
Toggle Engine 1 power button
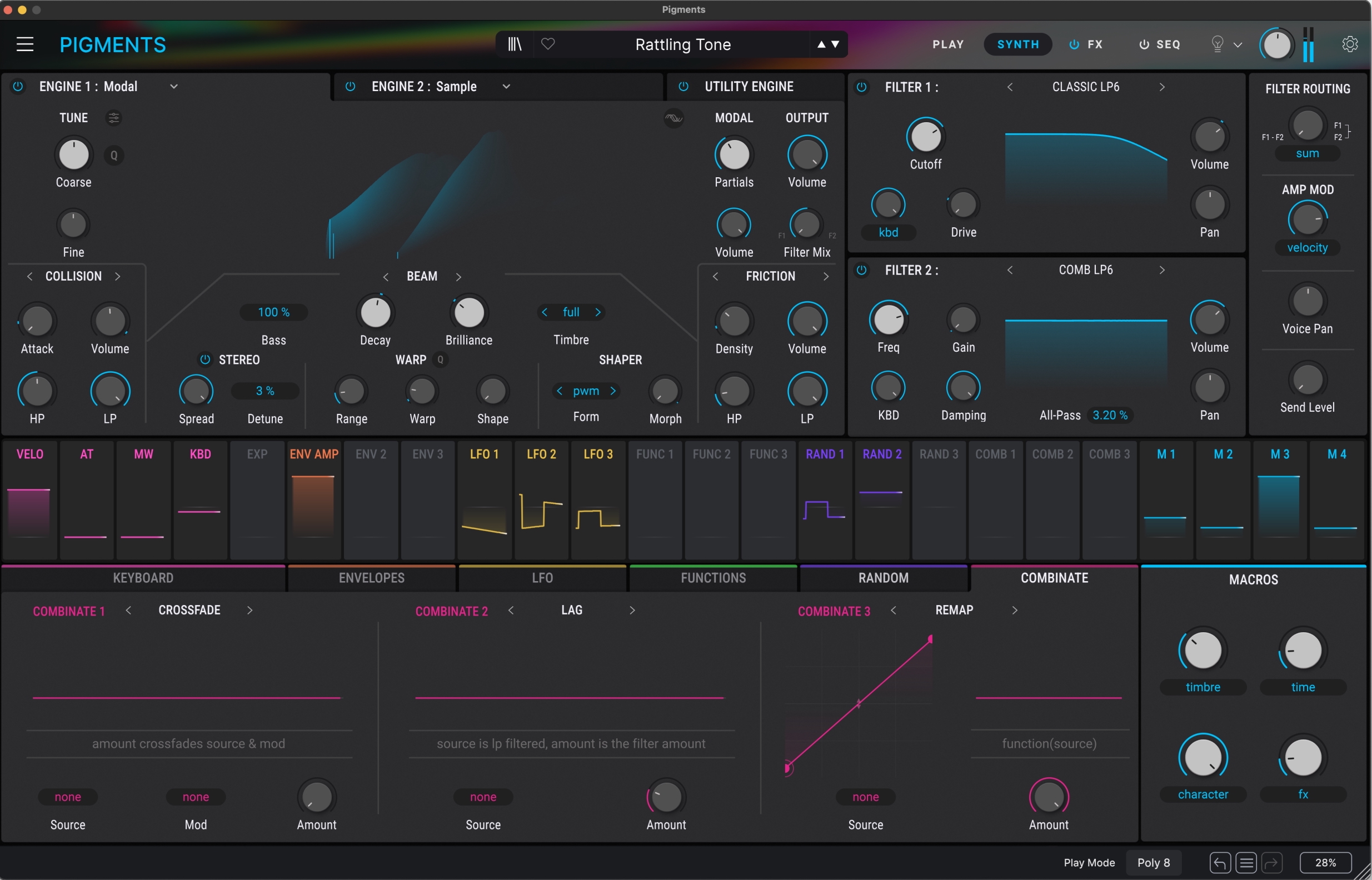coord(18,86)
